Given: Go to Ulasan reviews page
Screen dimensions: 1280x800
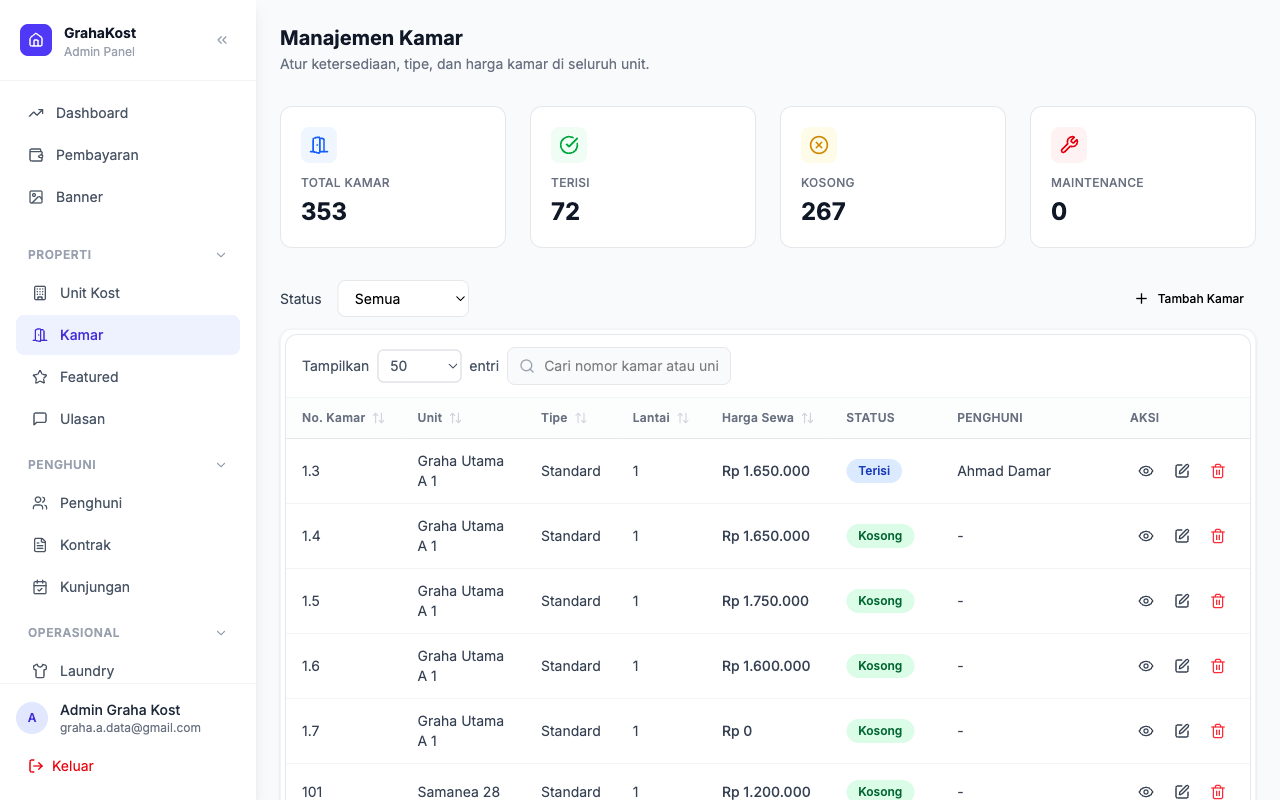Looking at the screenshot, I should pos(128,419).
